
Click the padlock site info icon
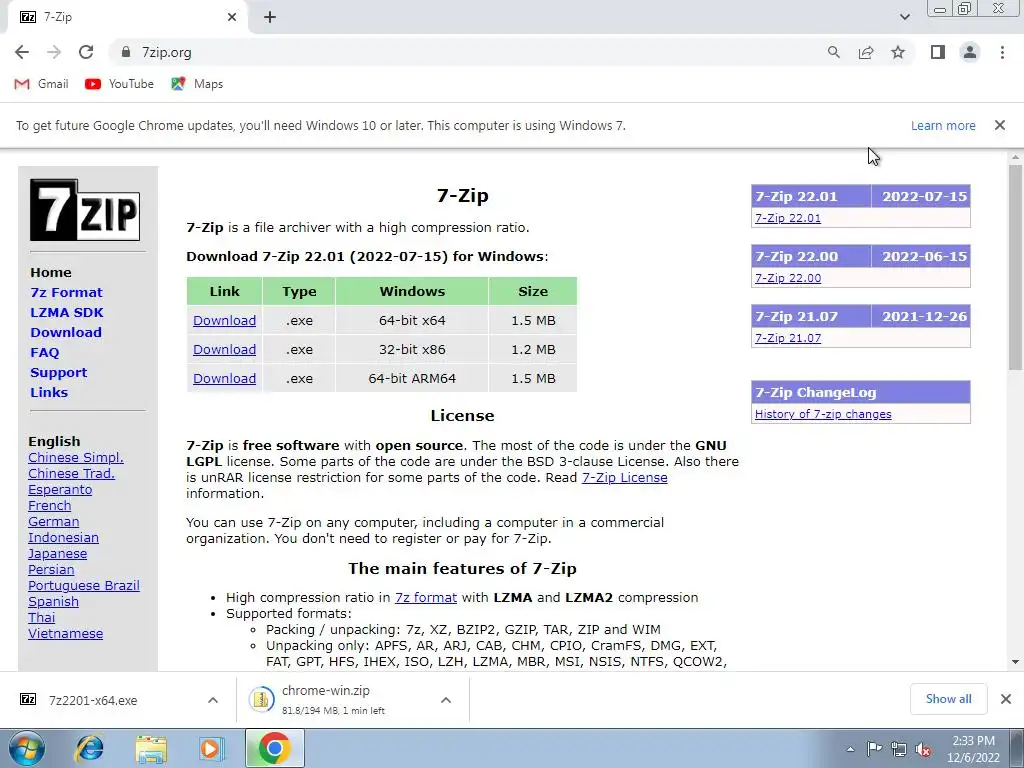point(126,52)
